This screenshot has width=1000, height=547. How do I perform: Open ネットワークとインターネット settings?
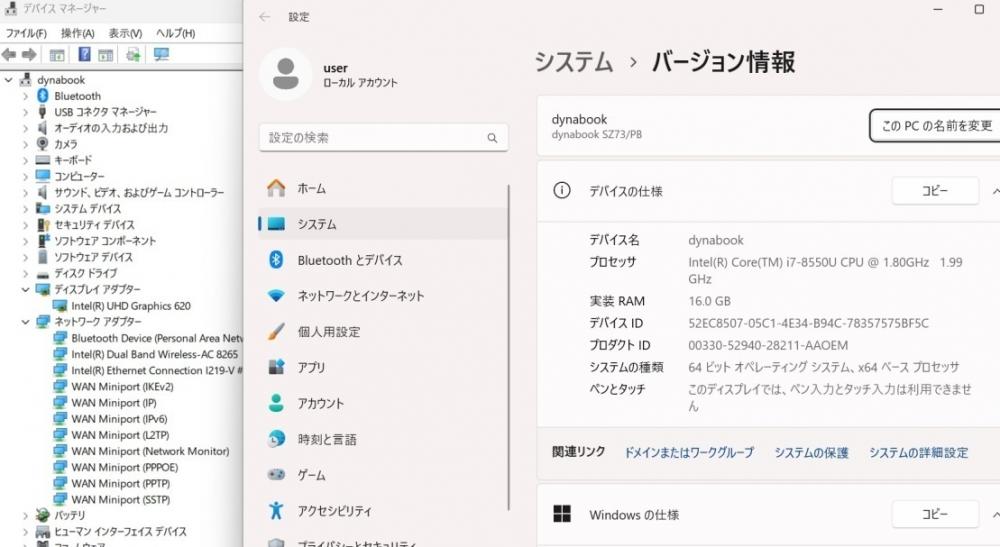click(x=383, y=296)
